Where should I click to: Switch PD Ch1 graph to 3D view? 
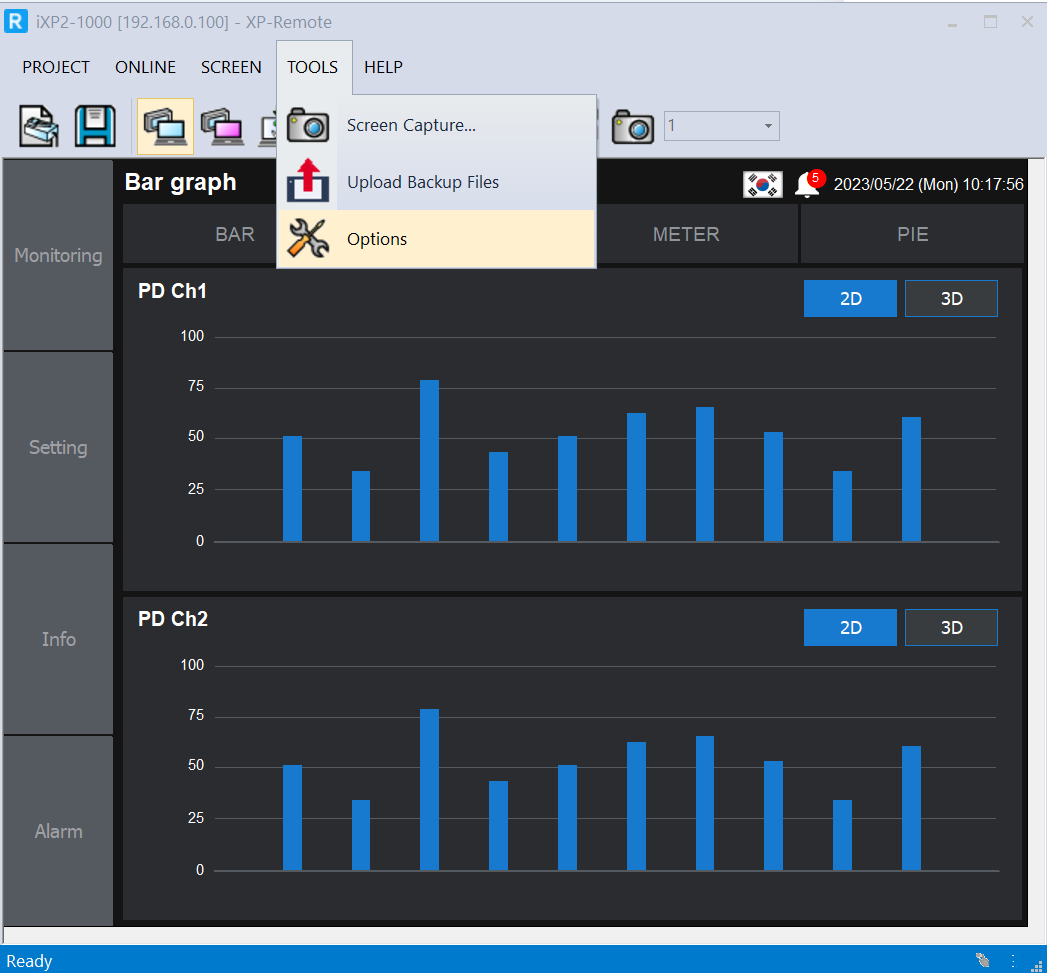coord(950,298)
